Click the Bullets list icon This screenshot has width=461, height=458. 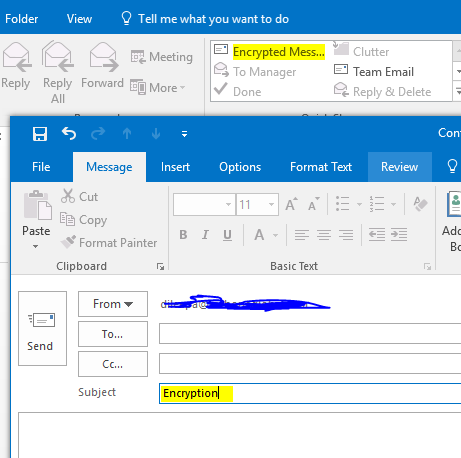tap(343, 204)
